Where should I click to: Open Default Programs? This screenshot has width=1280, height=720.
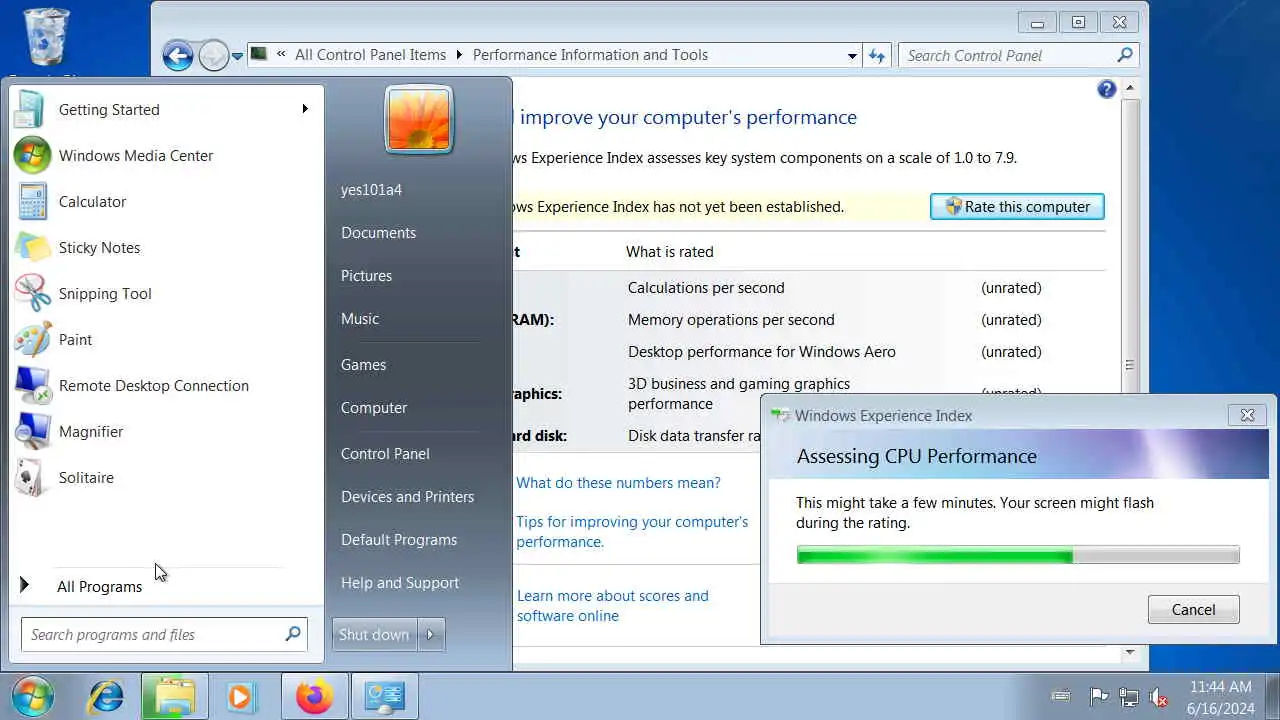point(399,539)
